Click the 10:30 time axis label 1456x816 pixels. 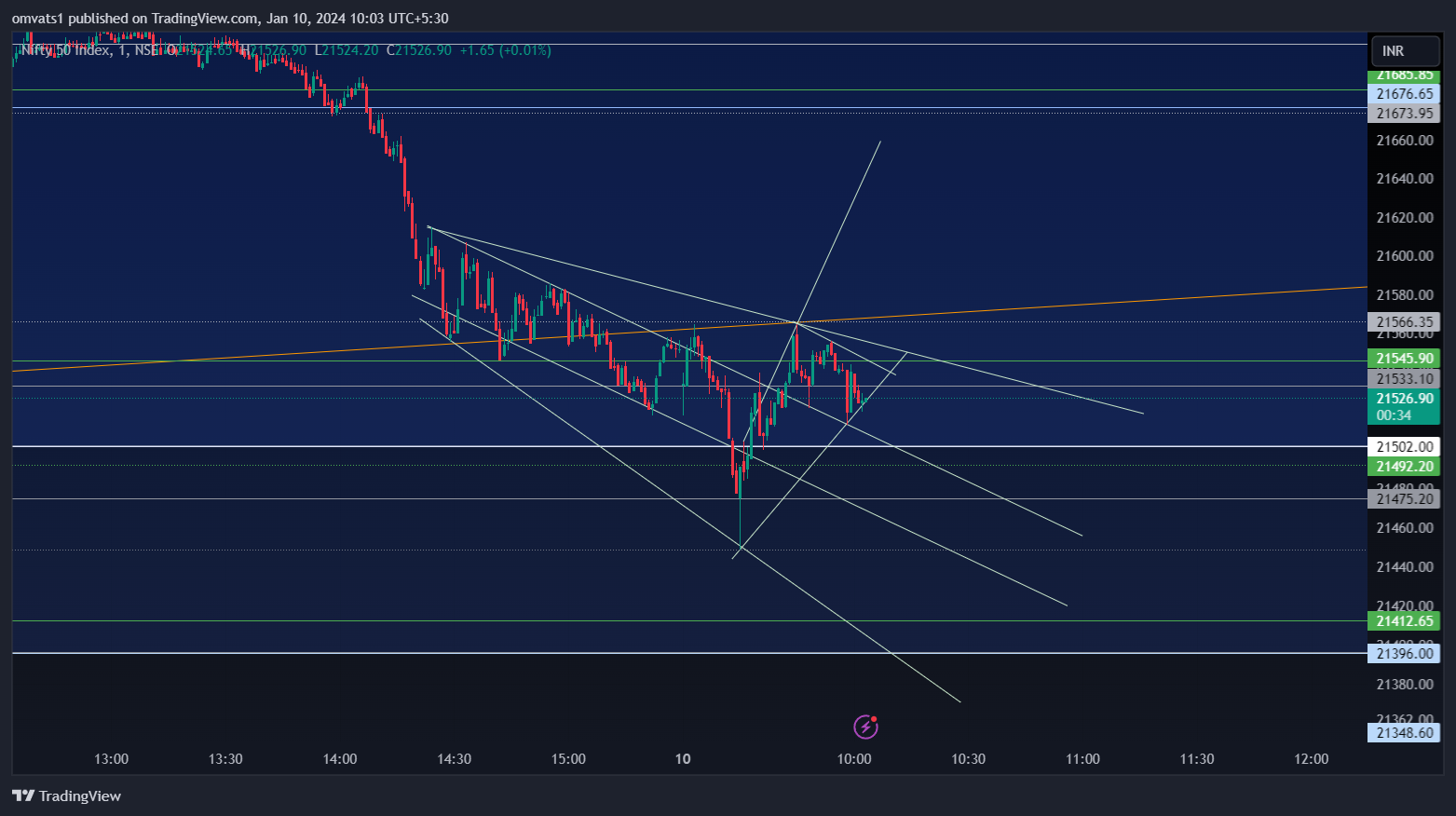click(x=969, y=759)
